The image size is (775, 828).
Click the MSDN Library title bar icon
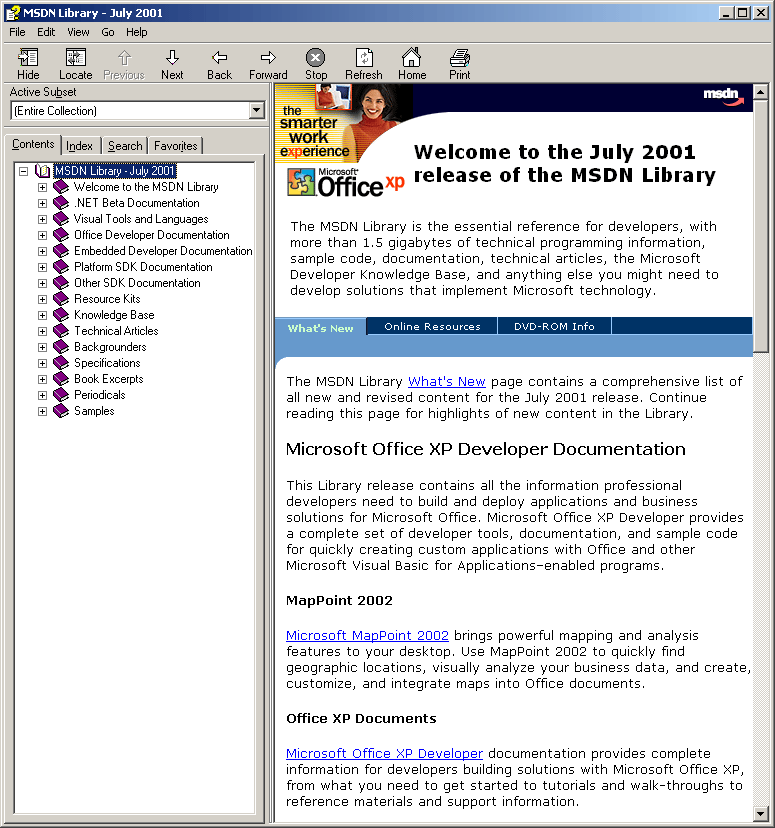13,13
